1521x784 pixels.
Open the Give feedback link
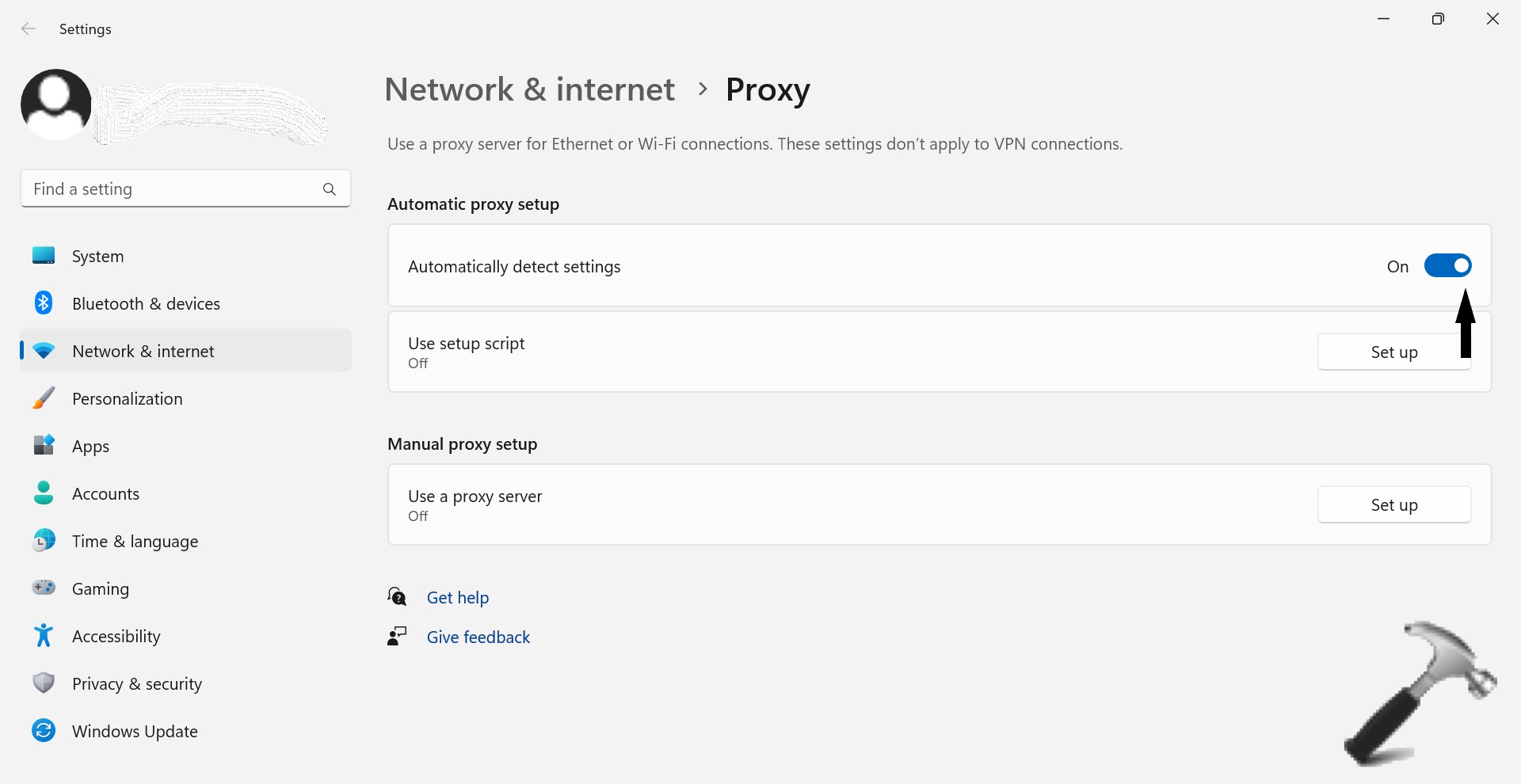pyautogui.click(x=478, y=637)
